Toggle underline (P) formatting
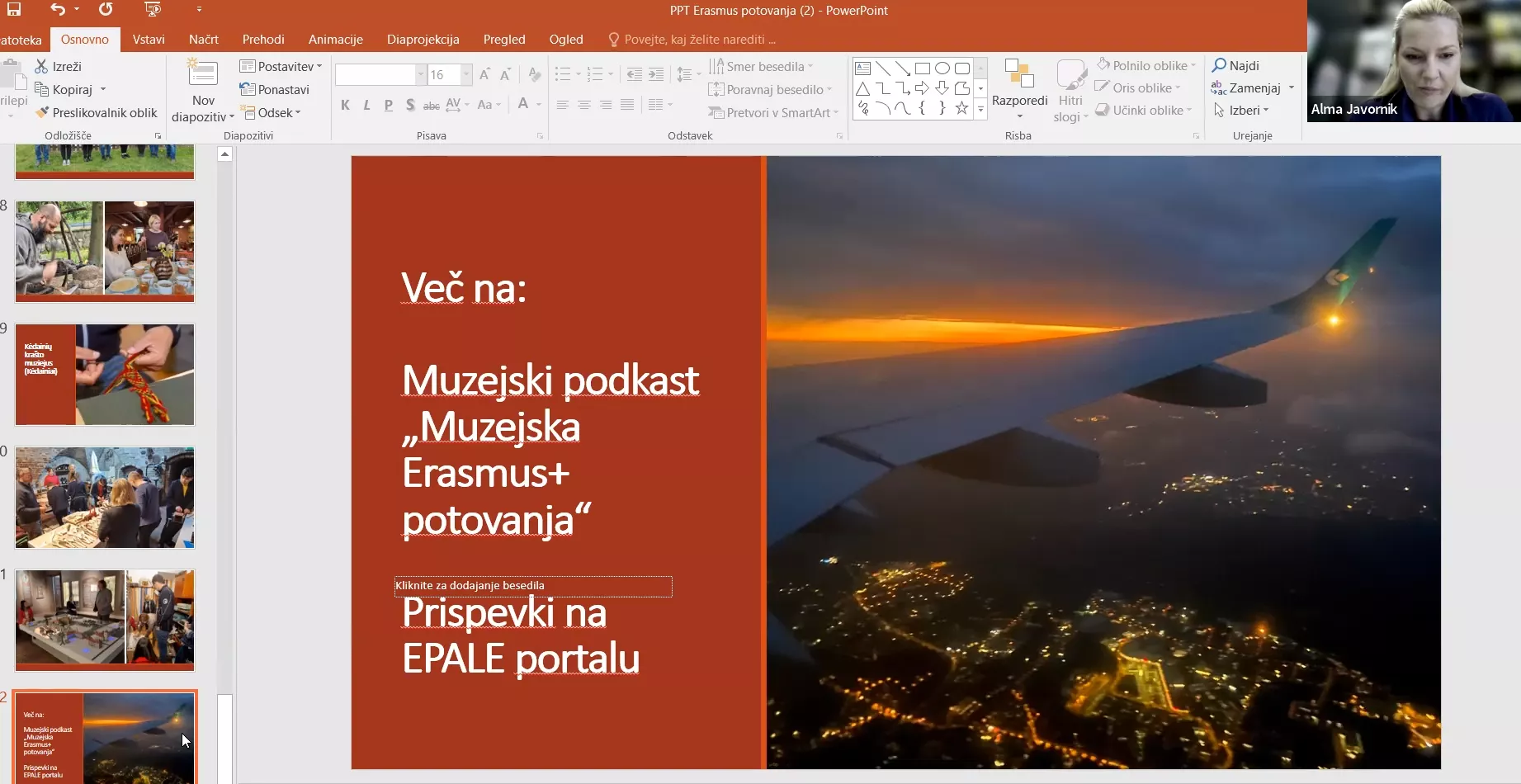 click(389, 105)
